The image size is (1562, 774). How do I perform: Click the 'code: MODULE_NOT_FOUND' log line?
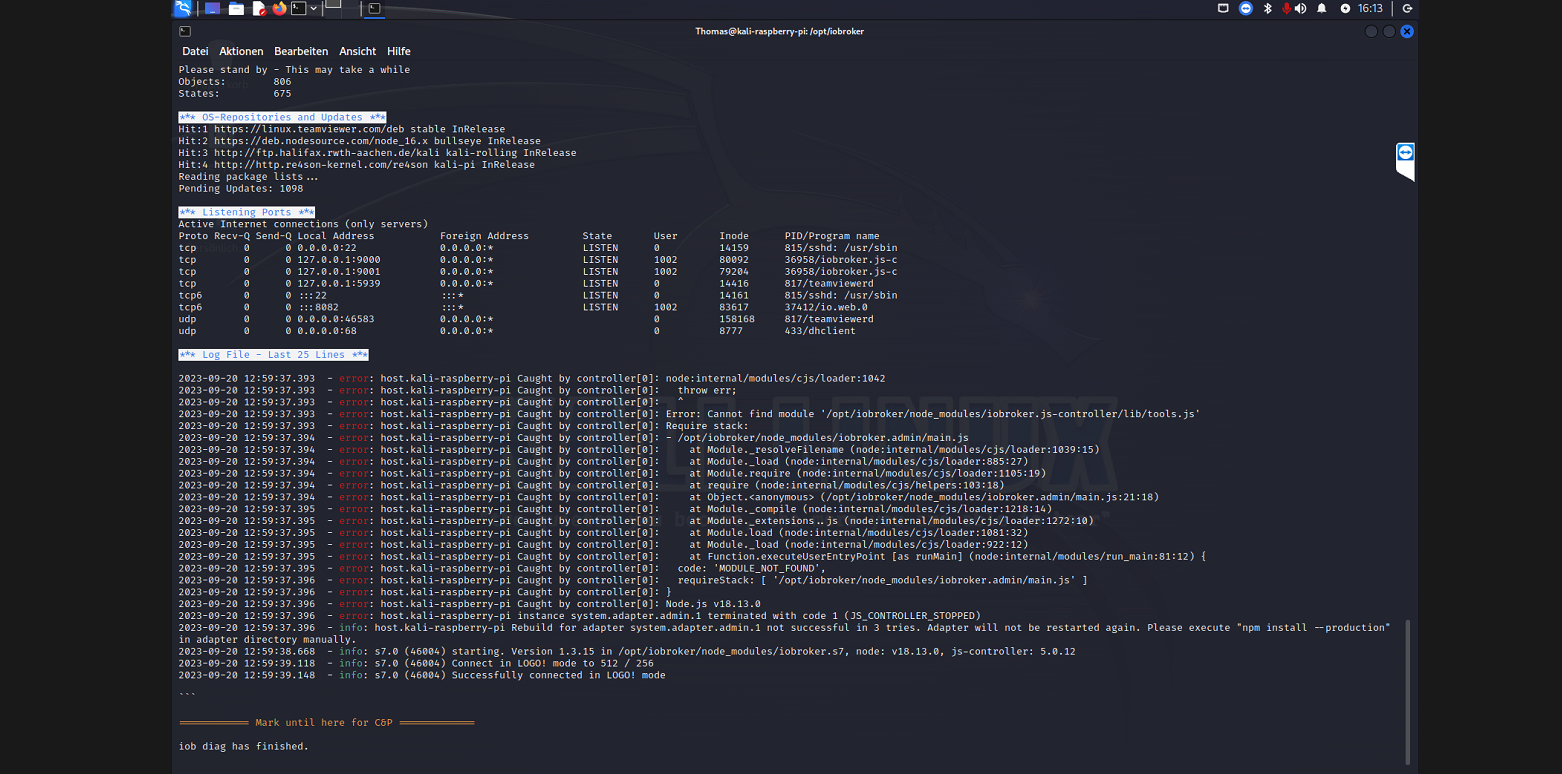502,568
